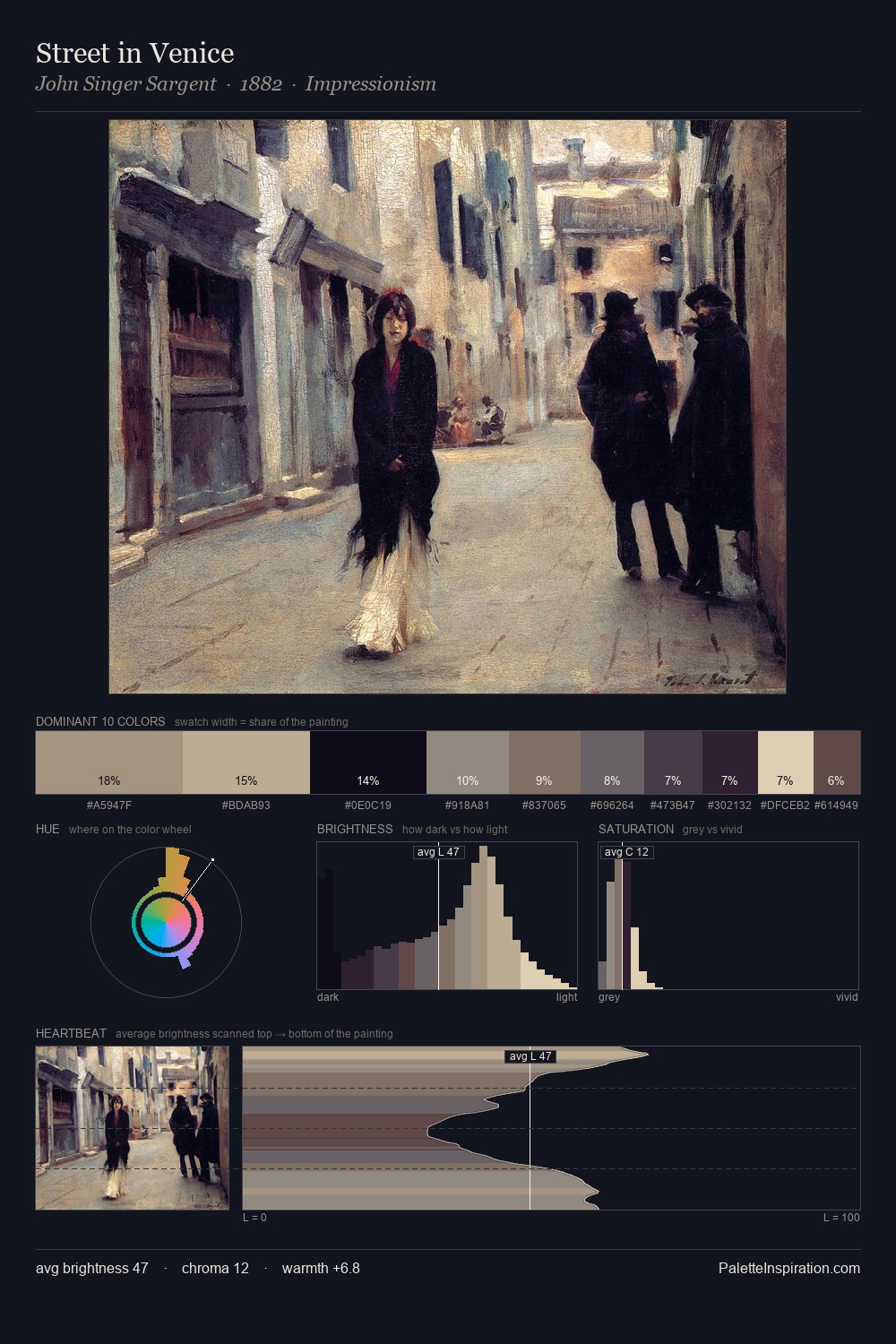Click the 'DOMINANT 10 COLORS' heading
This screenshot has width=896, height=1344.
pyautogui.click(x=100, y=721)
